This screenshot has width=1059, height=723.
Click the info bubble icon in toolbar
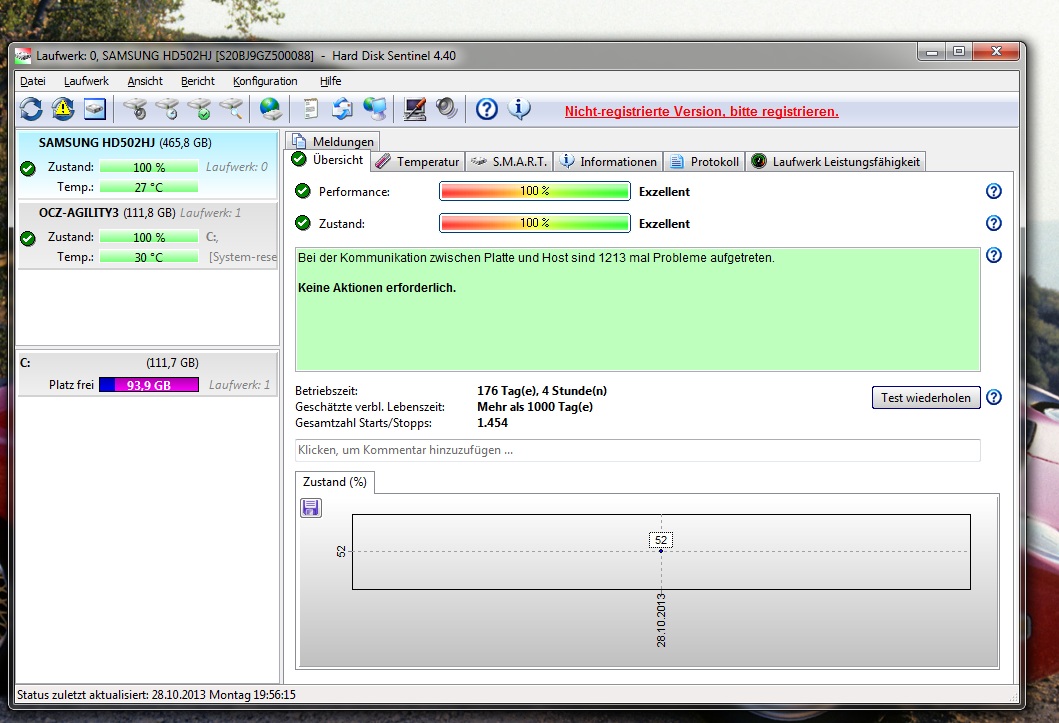click(x=519, y=109)
